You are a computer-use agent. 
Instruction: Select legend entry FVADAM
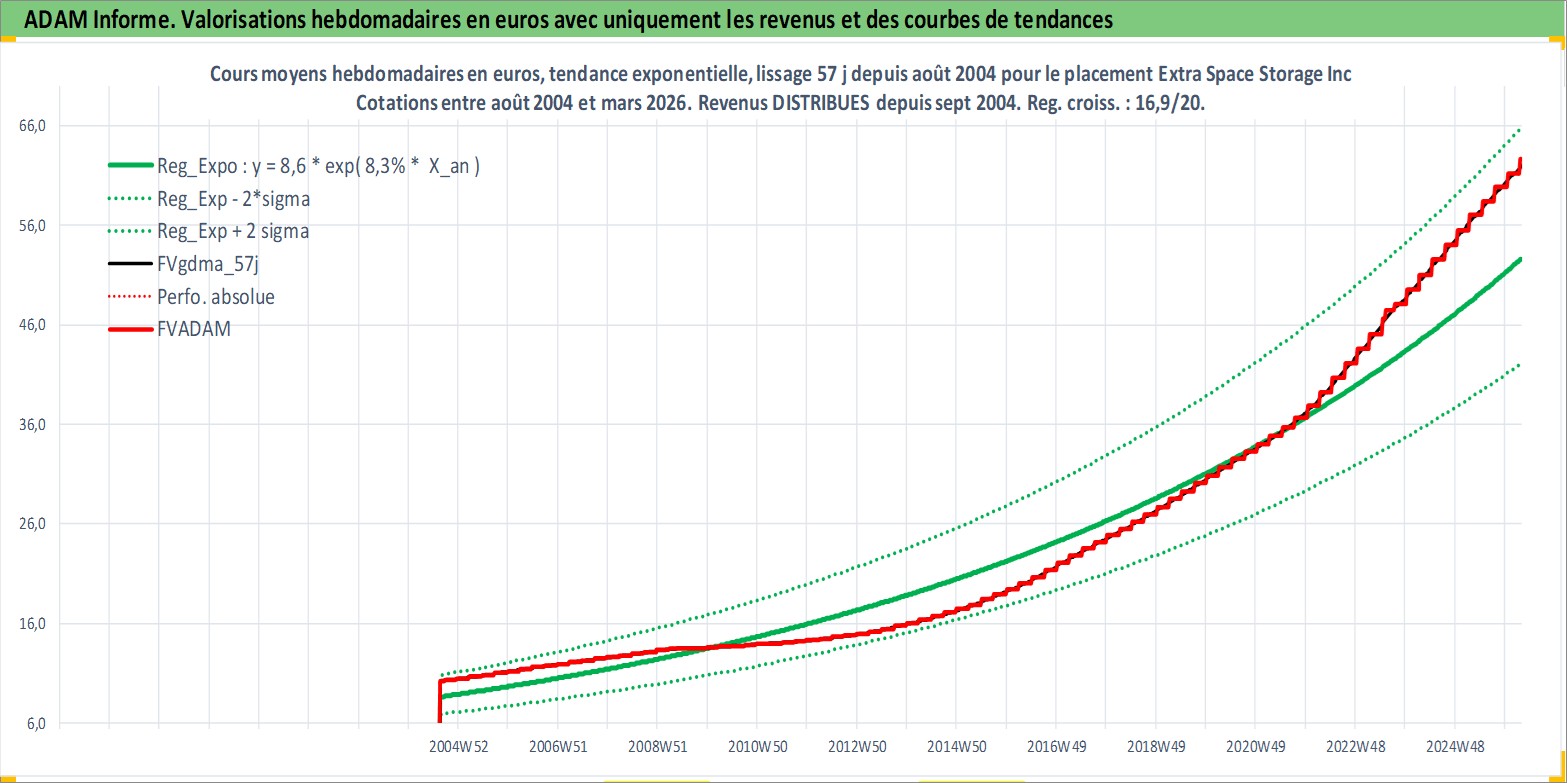click(194, 329)
